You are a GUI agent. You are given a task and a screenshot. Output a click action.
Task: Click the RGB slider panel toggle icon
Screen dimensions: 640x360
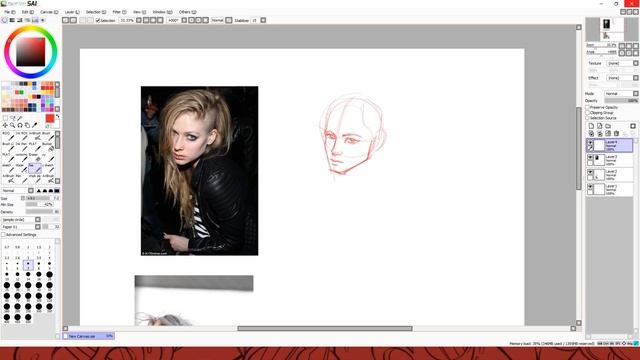click(12, 20)
